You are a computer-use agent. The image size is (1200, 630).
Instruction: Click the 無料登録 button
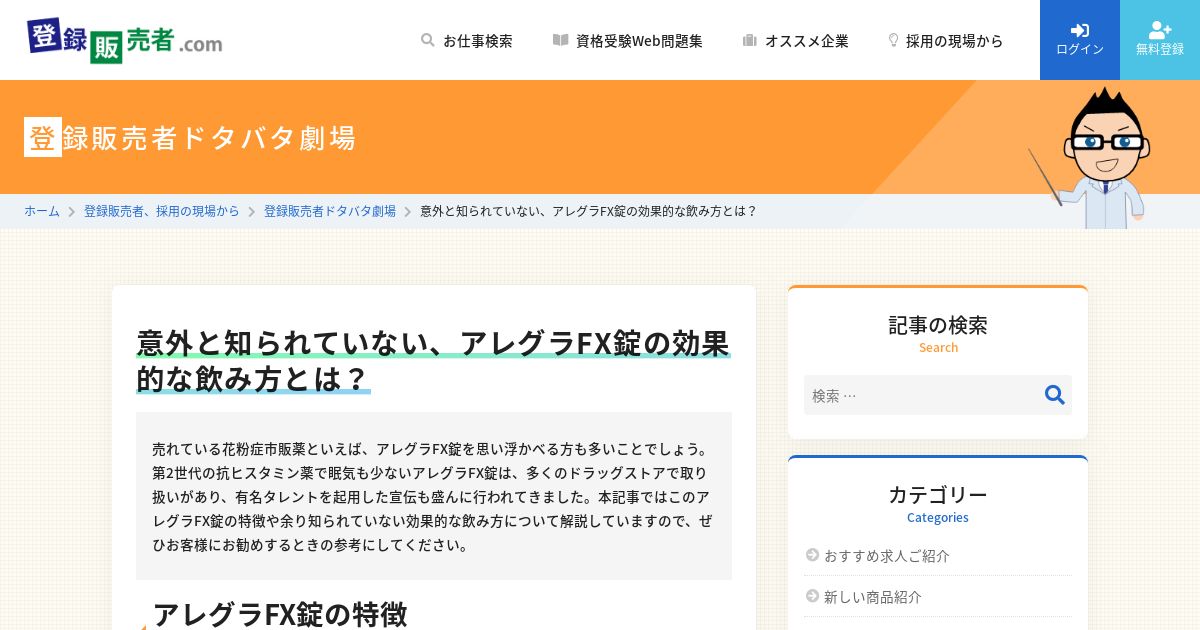click(1160, 40)
